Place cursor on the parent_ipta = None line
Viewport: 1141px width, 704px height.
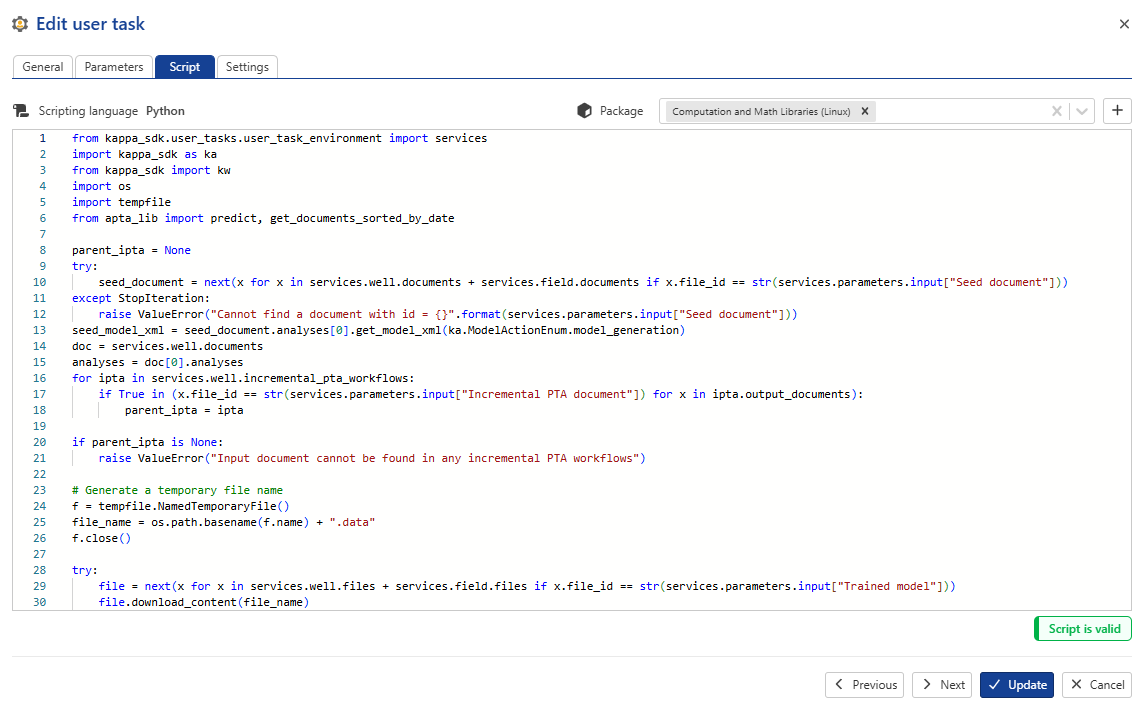click(131, 250)
